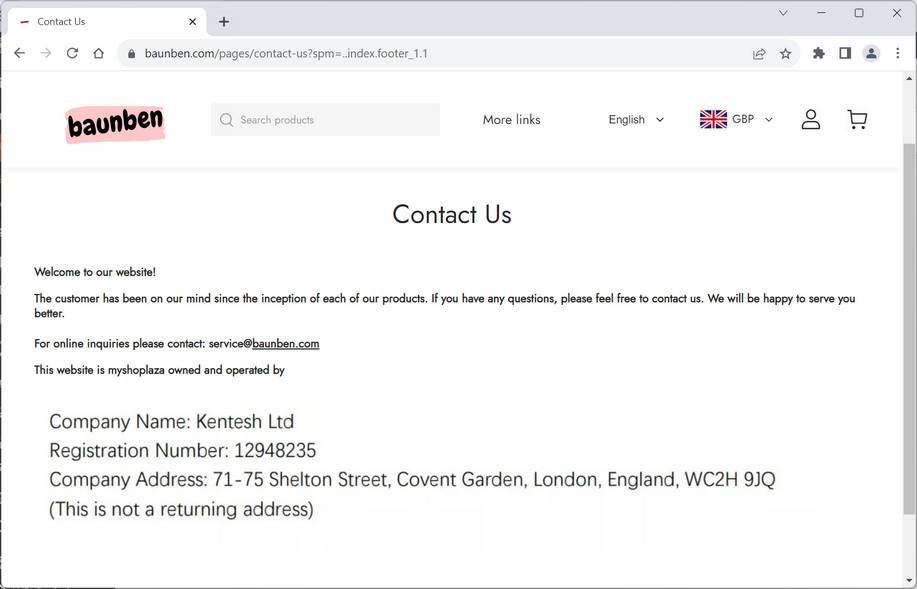Open the English language dropdown

[x=634, y=119]
